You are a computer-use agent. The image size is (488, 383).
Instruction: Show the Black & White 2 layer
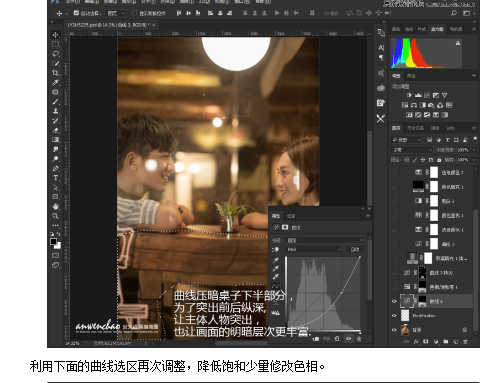point(394,201)
